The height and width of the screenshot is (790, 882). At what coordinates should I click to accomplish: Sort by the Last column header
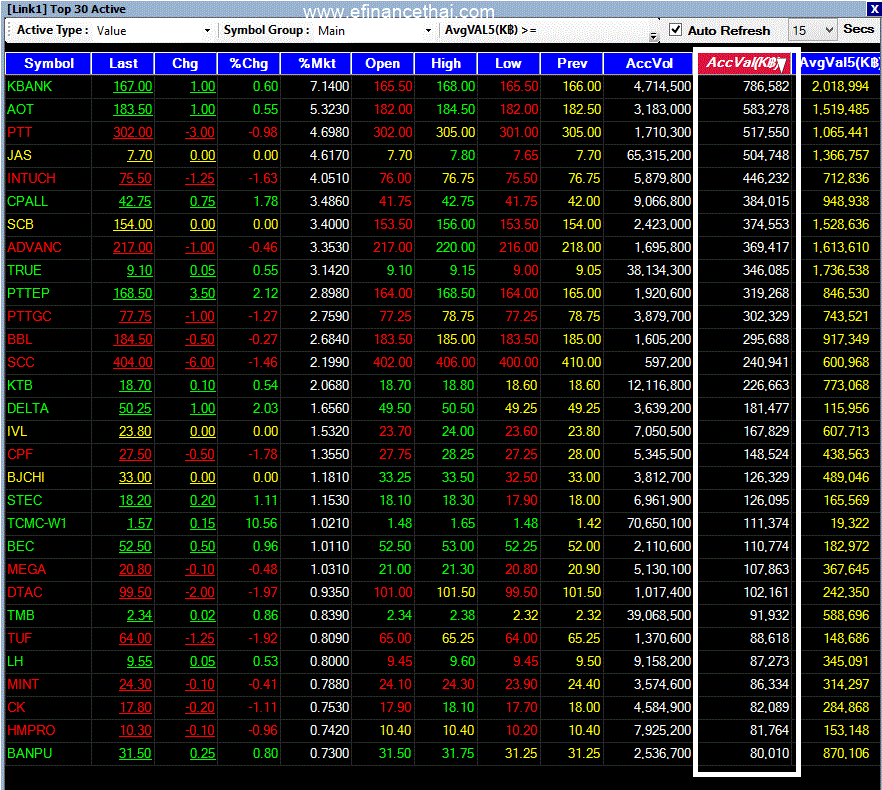123,64
